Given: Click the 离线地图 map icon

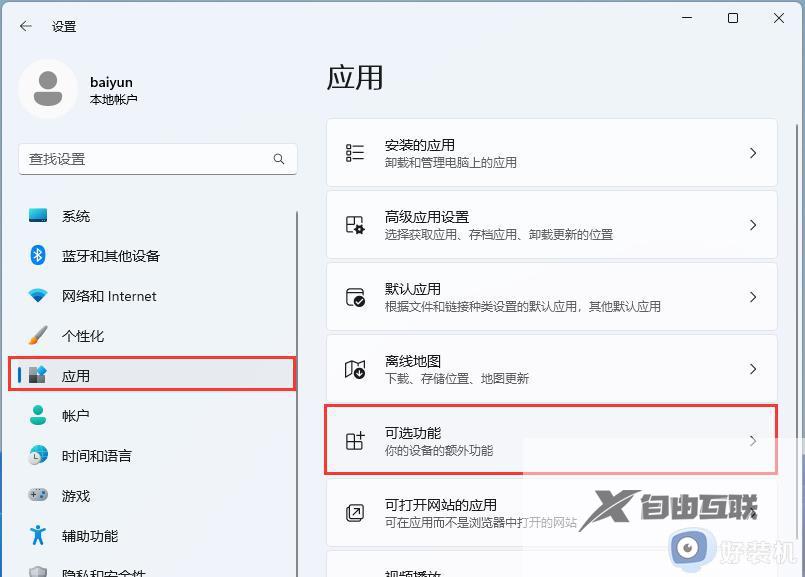Looking at the screenshot, I should tap(355, 368).
